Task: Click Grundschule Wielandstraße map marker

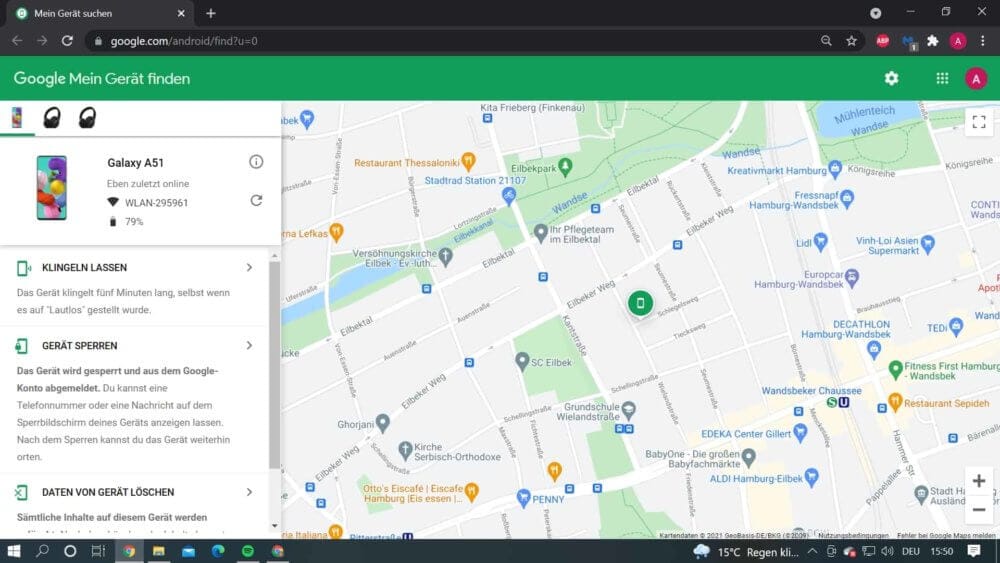Action: coord(628,409)
